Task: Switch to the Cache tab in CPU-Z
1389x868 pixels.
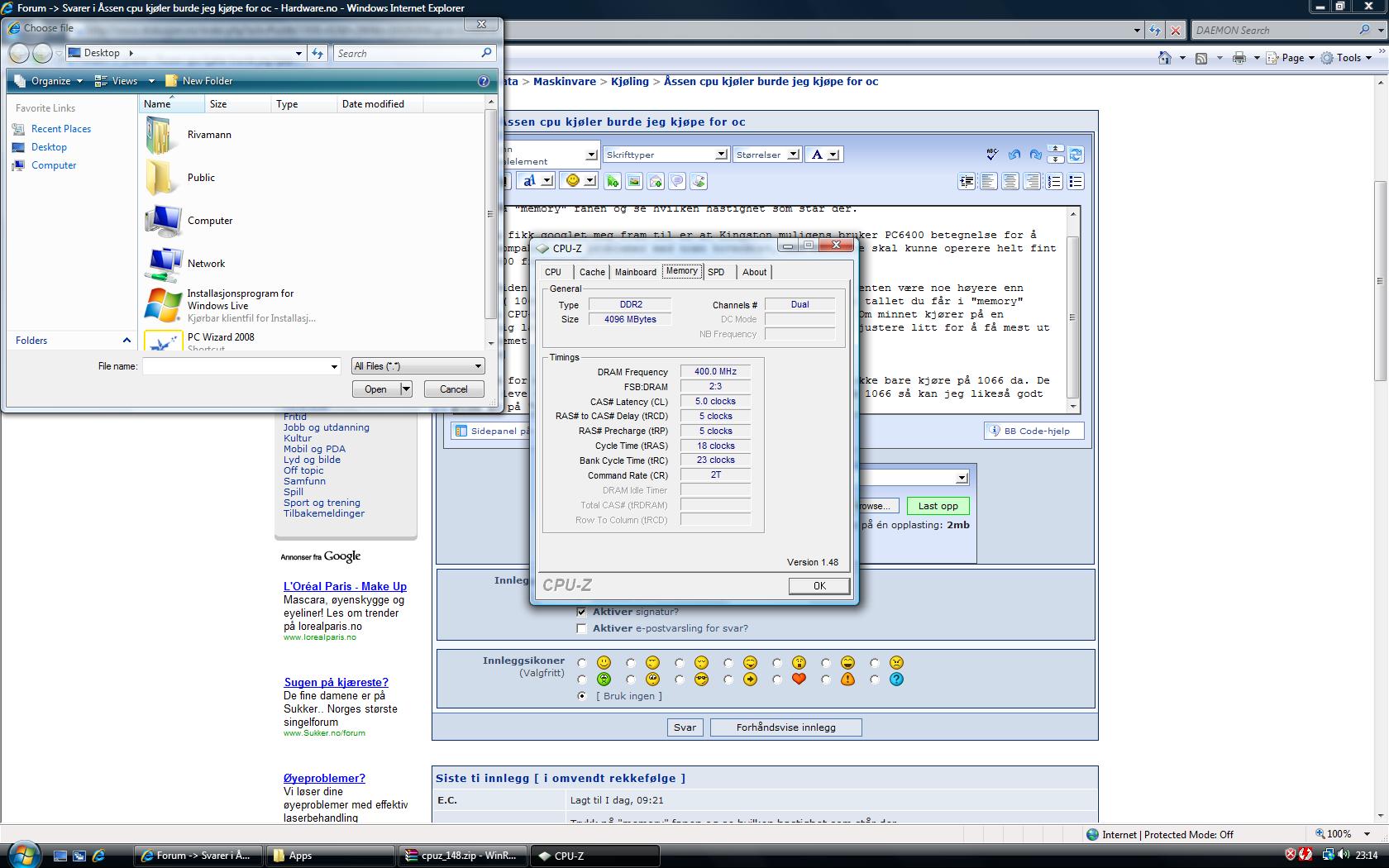Action: pyautogui.click(x=592, y=272)
